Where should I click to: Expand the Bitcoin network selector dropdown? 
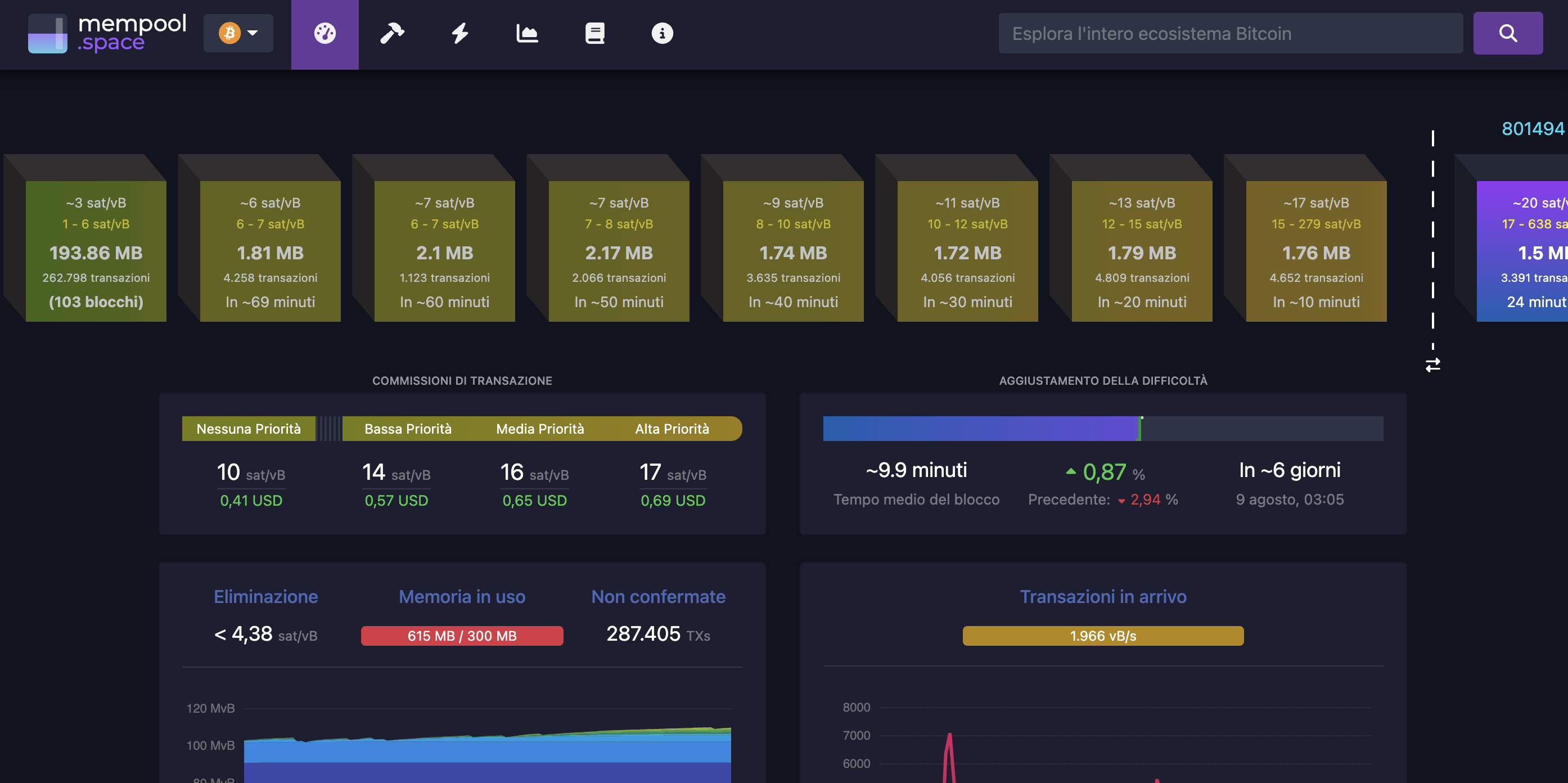point(238,33)
